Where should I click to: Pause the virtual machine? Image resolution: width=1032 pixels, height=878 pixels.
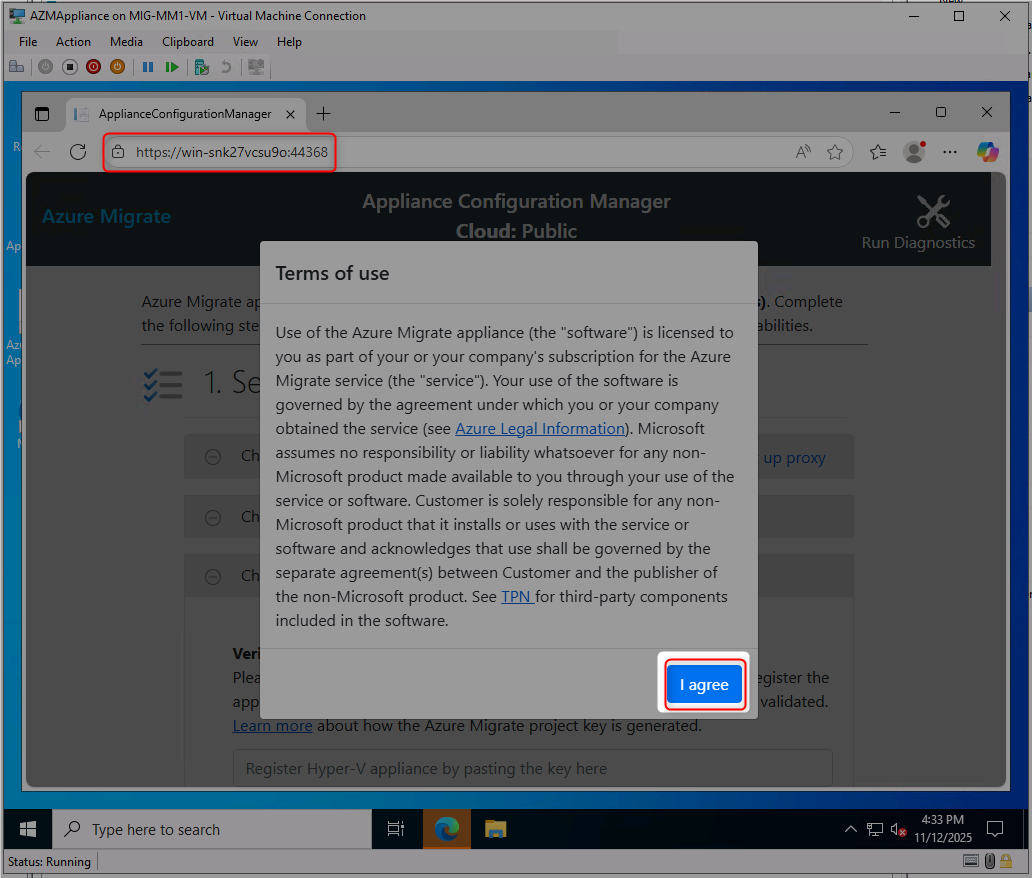(x=148, y=67)
